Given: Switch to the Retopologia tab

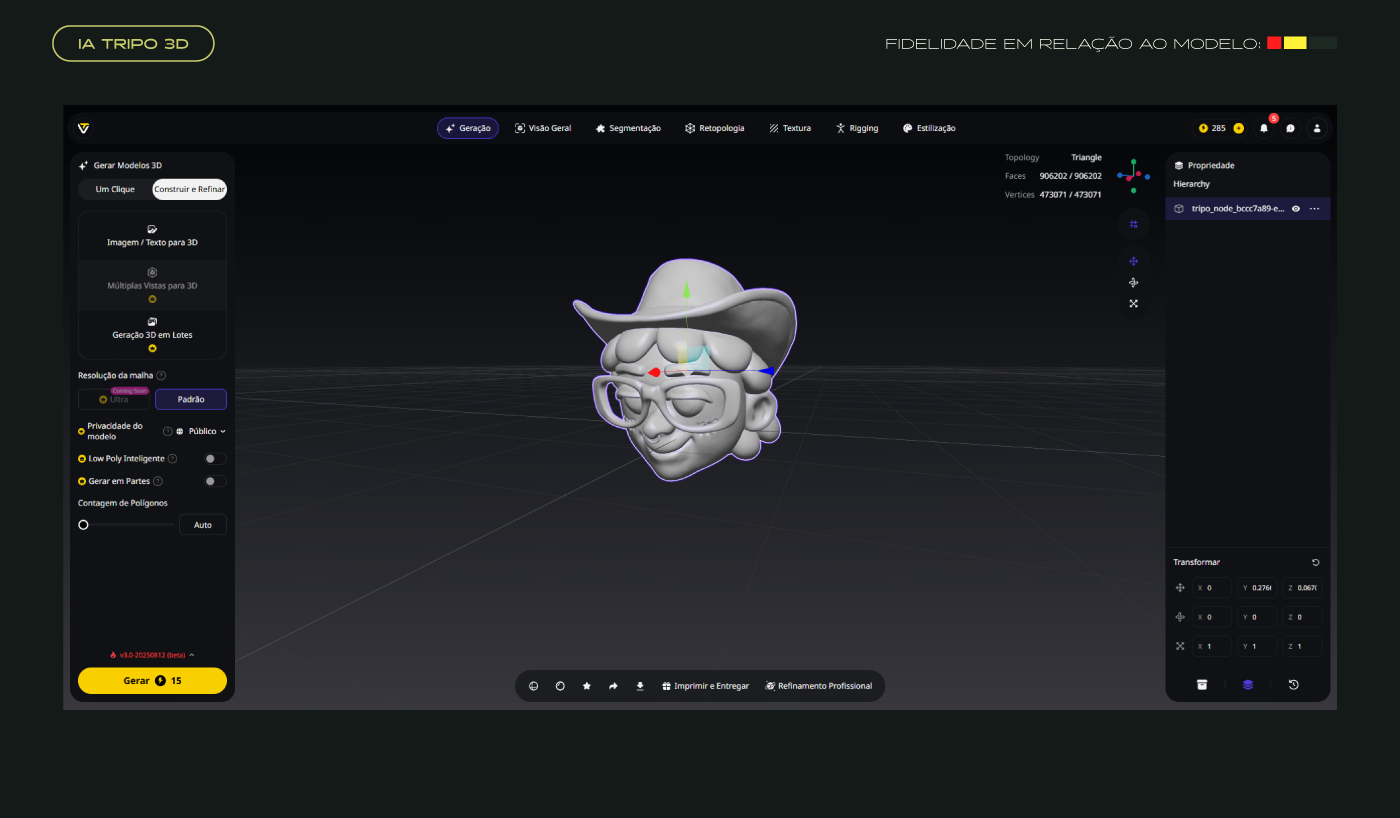Looking at the screenshot, I should pos(715,128).
